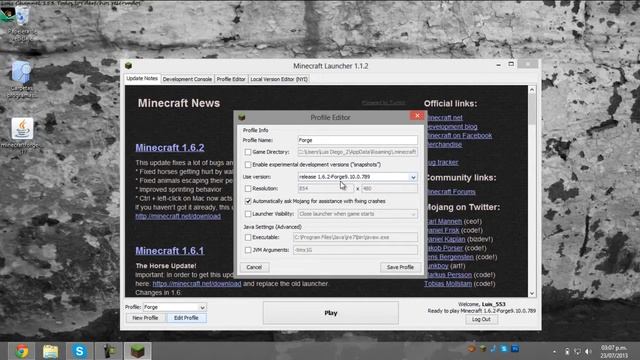Open the bug tracker link
Image resolution: width=640 pixels, height=360 pixels.
point(442,162)
